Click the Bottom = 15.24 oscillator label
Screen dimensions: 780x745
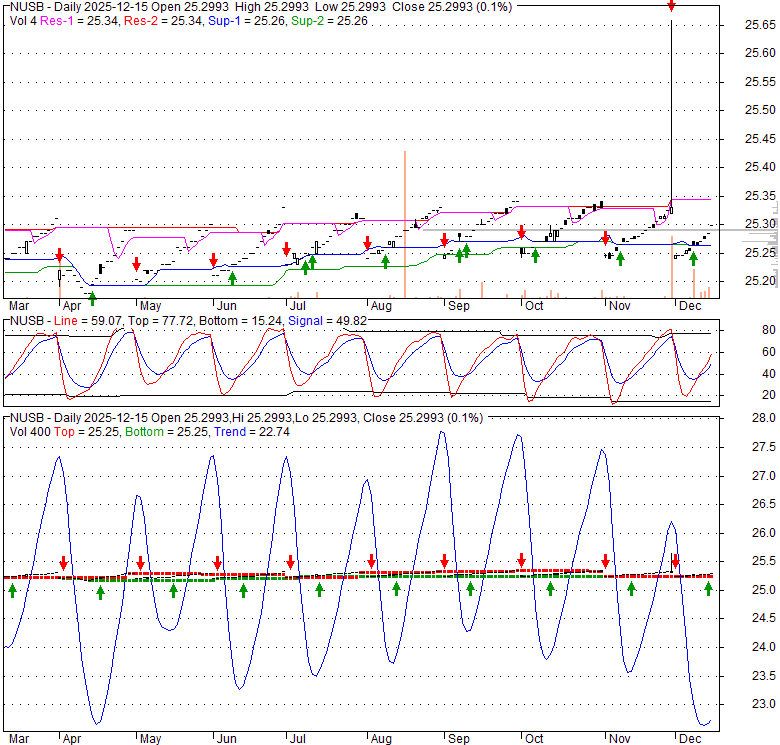236,320
